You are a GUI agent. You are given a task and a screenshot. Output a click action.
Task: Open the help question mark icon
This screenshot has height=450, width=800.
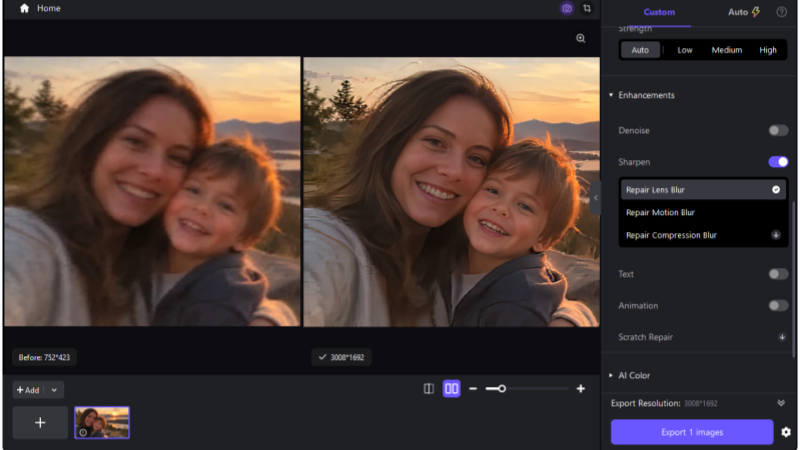tap(781, 12)
